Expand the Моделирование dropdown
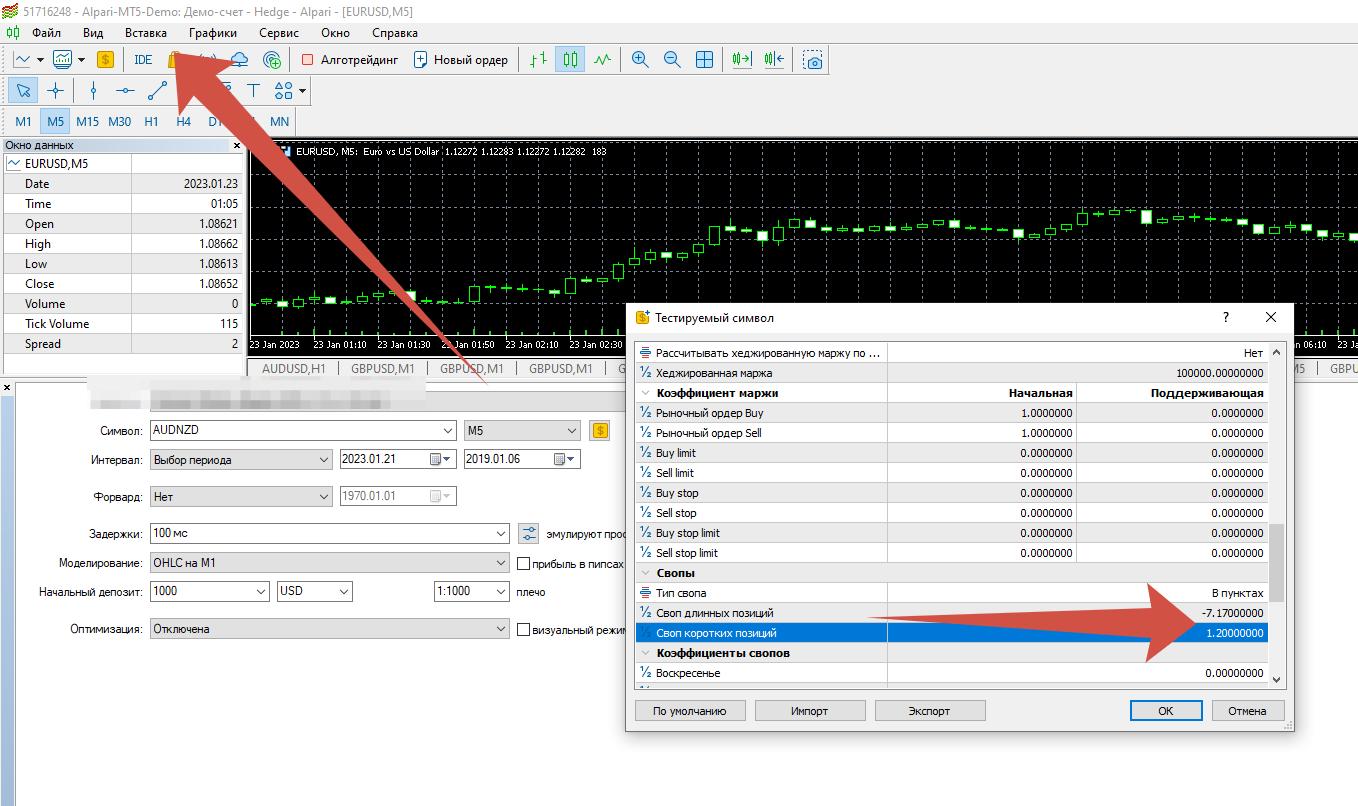Image resolution: width=1358 pixels, height=806 pixels. [501, 563]
